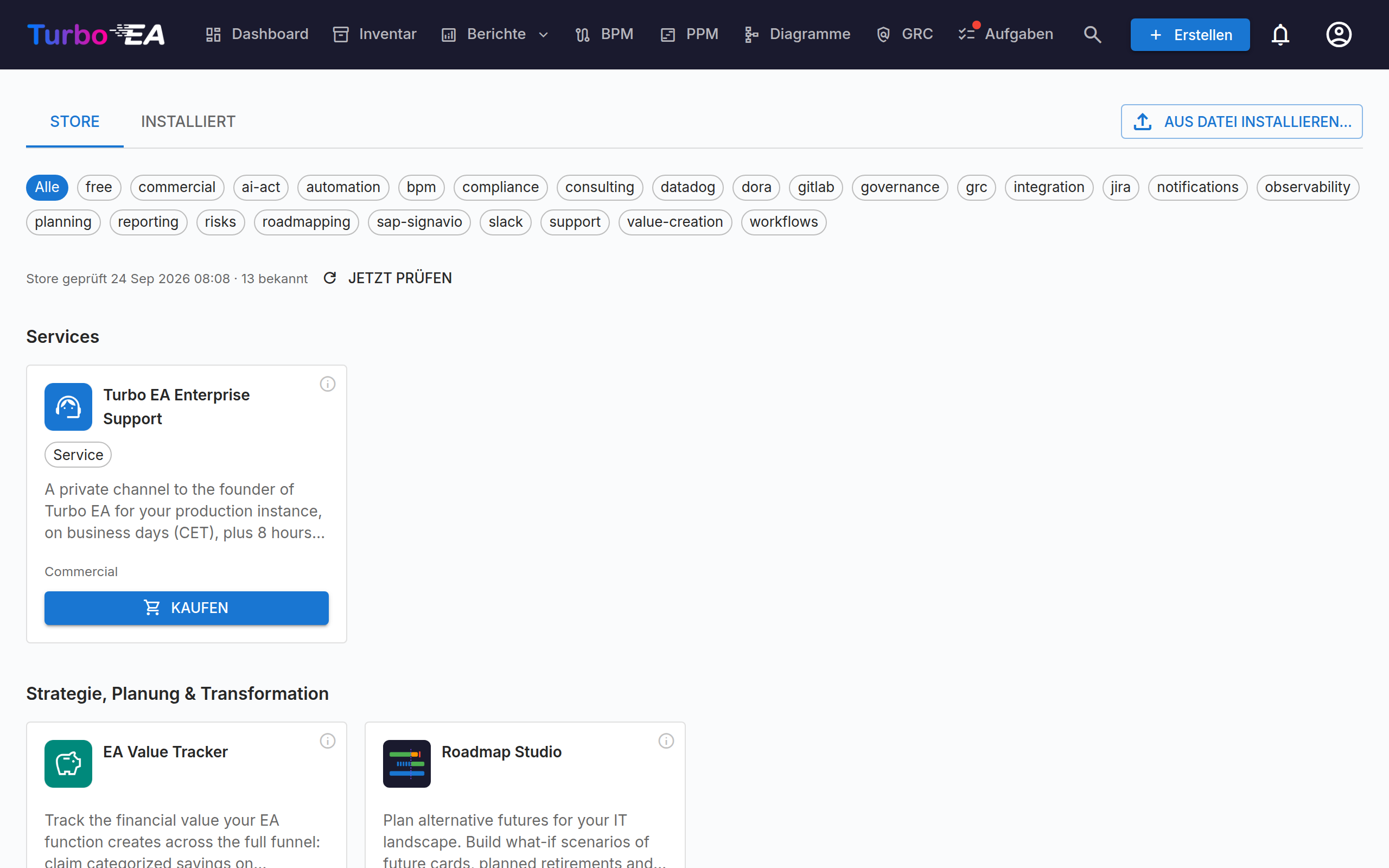This screenshot has width=1389, height=868.
Task: Show info for Turbo EA Enterprise Support
Action: click(x=328, y=384)
